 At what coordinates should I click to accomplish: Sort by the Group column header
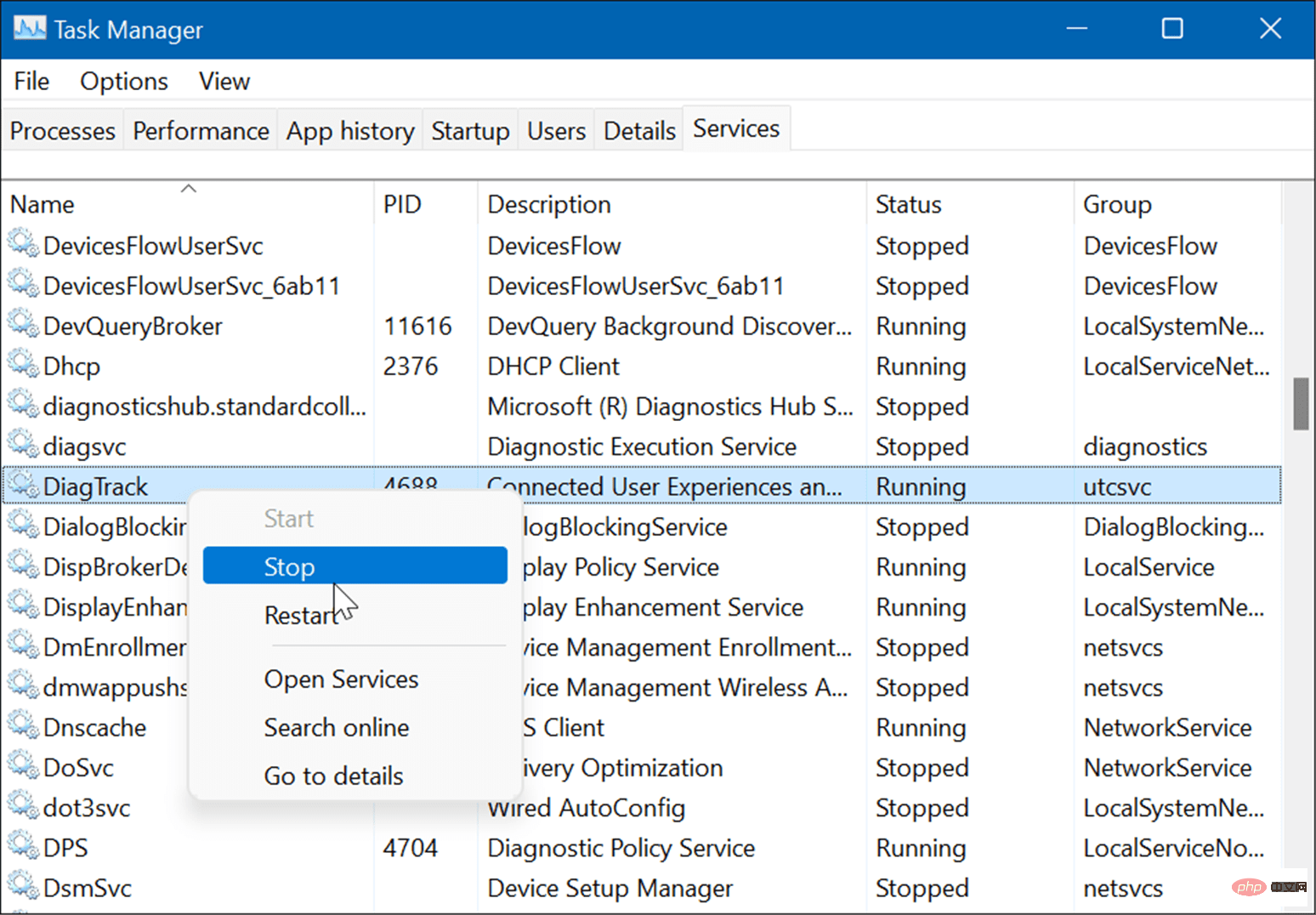tap(1177, 204)
